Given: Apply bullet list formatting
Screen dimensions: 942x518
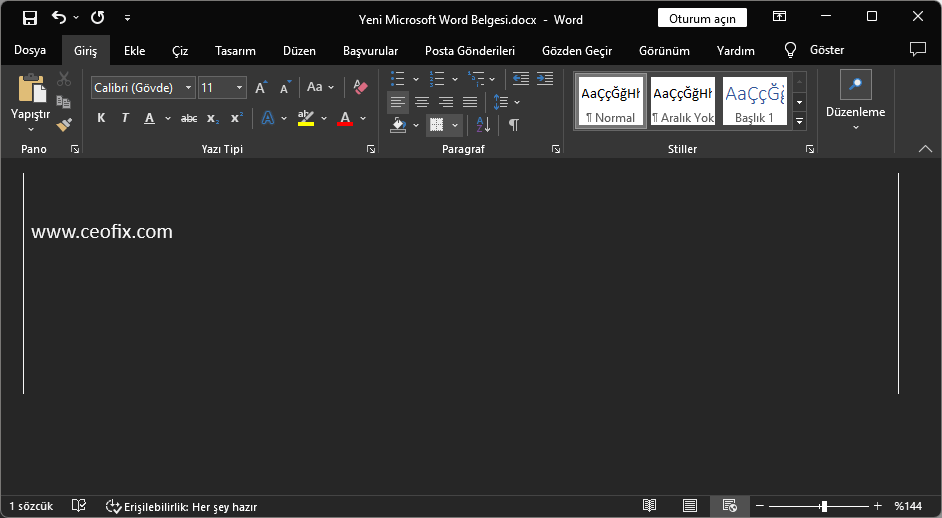Looking at the screenshot, I should tap(398, 79).
